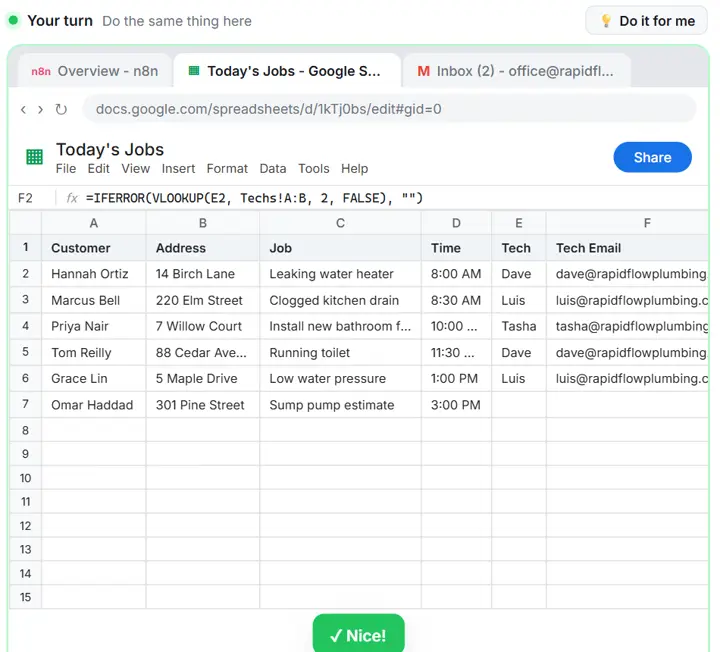
Task: Reload the page with refresh icon
Action: coord(61,109)
